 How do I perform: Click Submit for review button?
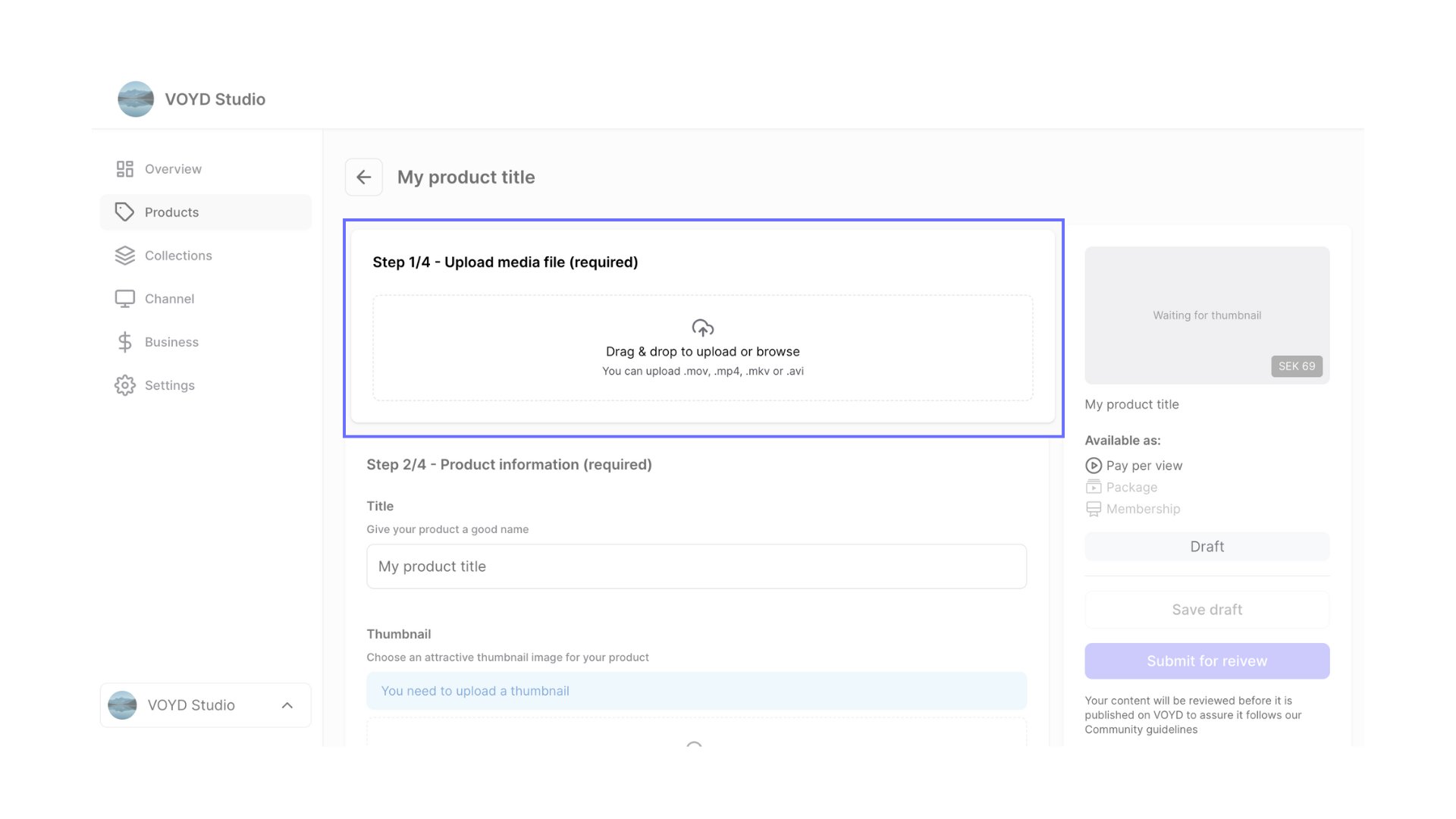point(1207,660)
